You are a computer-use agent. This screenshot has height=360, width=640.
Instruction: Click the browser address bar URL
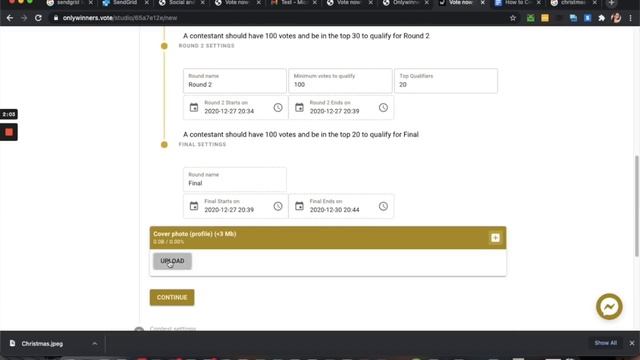[120, 18]
